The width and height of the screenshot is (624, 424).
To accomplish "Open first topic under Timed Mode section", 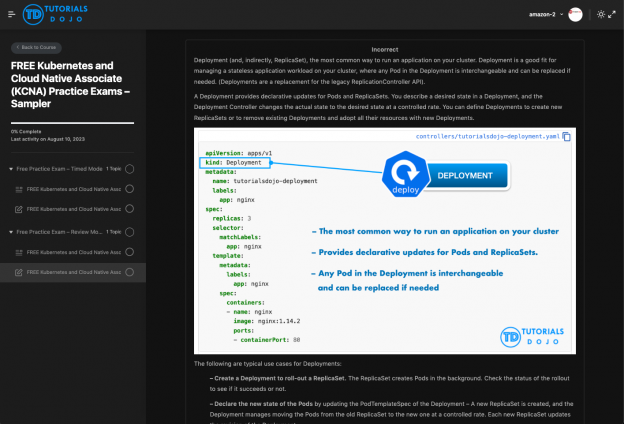I will 74,189.
